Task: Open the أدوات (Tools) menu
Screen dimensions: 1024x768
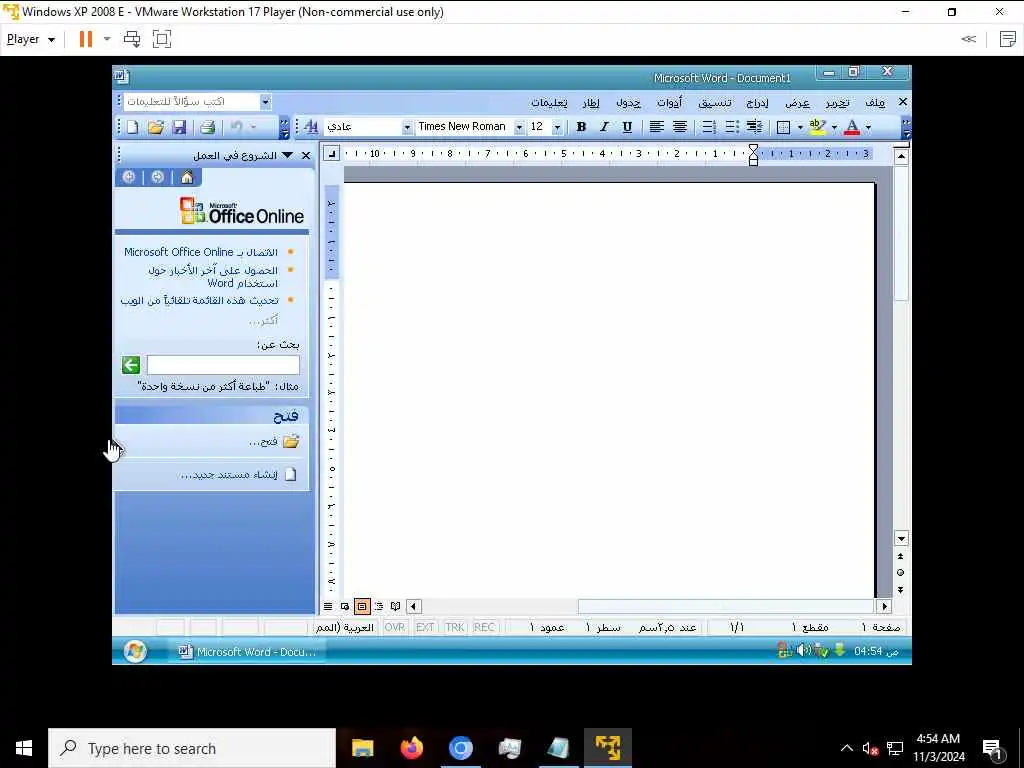Action: [669, 103]
